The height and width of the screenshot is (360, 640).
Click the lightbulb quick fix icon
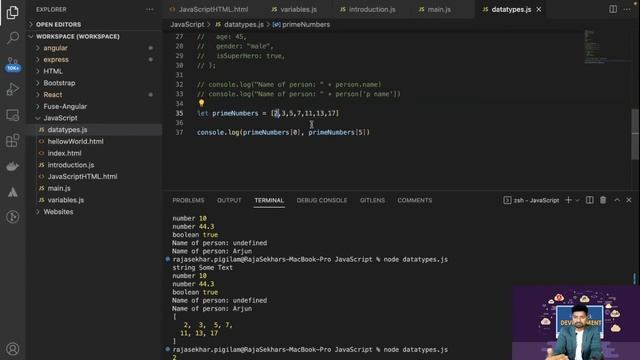pyautogui.click(x=201, y=103)
